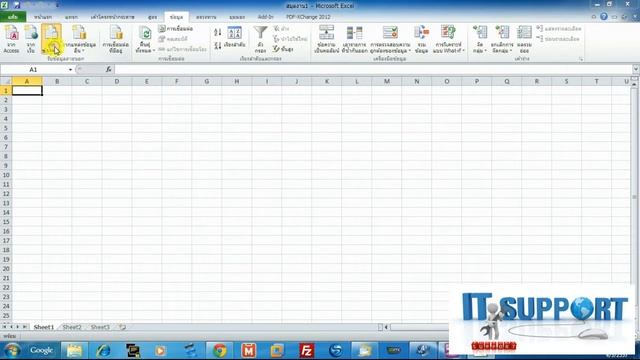The width and height of the screenshot is (640, 360).
Task: Click the horizontal scrollbar left arrow
Action: click(x=386, y=327)
